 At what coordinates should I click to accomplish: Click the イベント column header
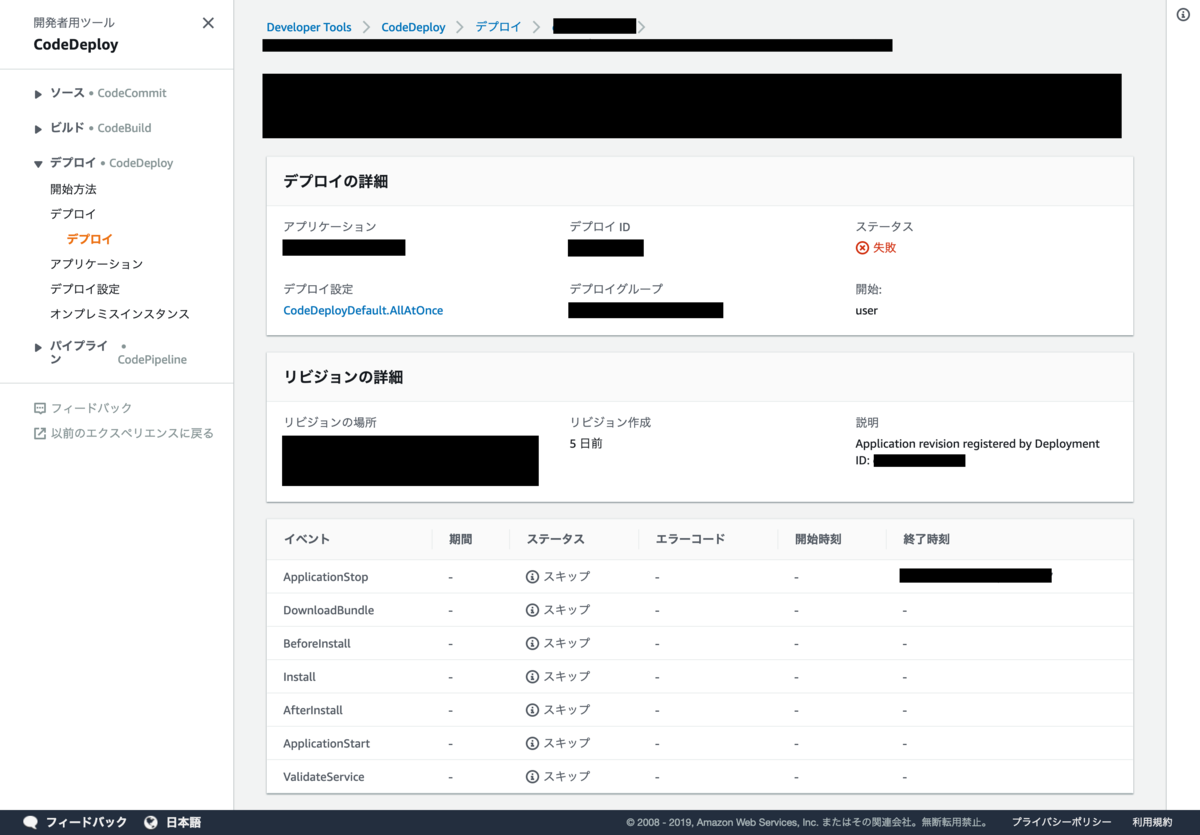(x=306, y=539)
